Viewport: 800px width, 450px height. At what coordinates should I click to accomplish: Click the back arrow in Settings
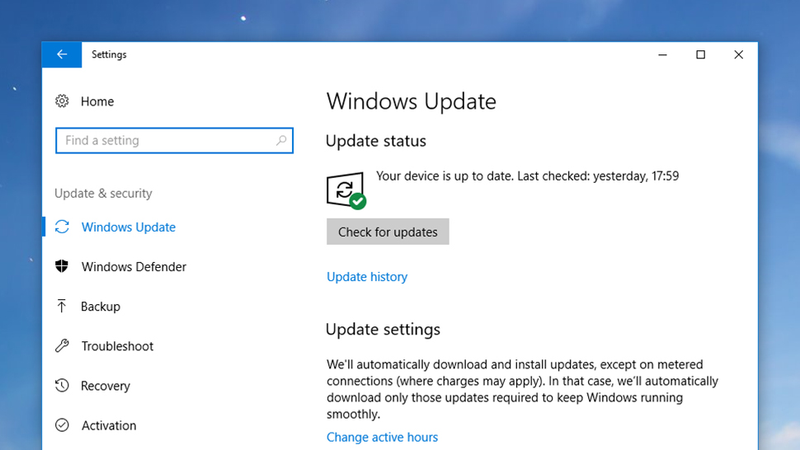(62, 55)
